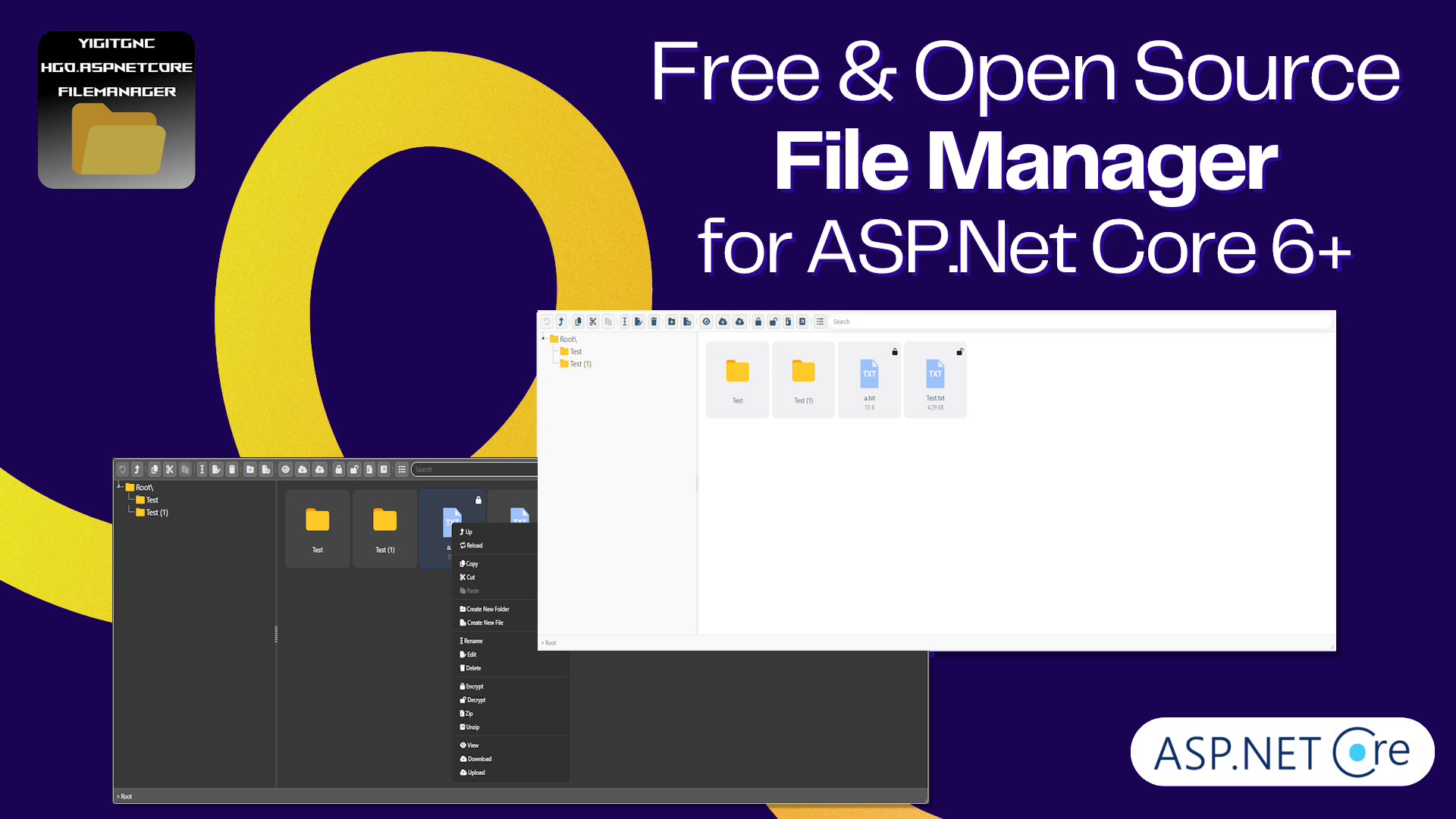Click View eye icon in light file manager toolbar
The width and height of the screenshot is (1456, 819).
[x=706, y=322]
